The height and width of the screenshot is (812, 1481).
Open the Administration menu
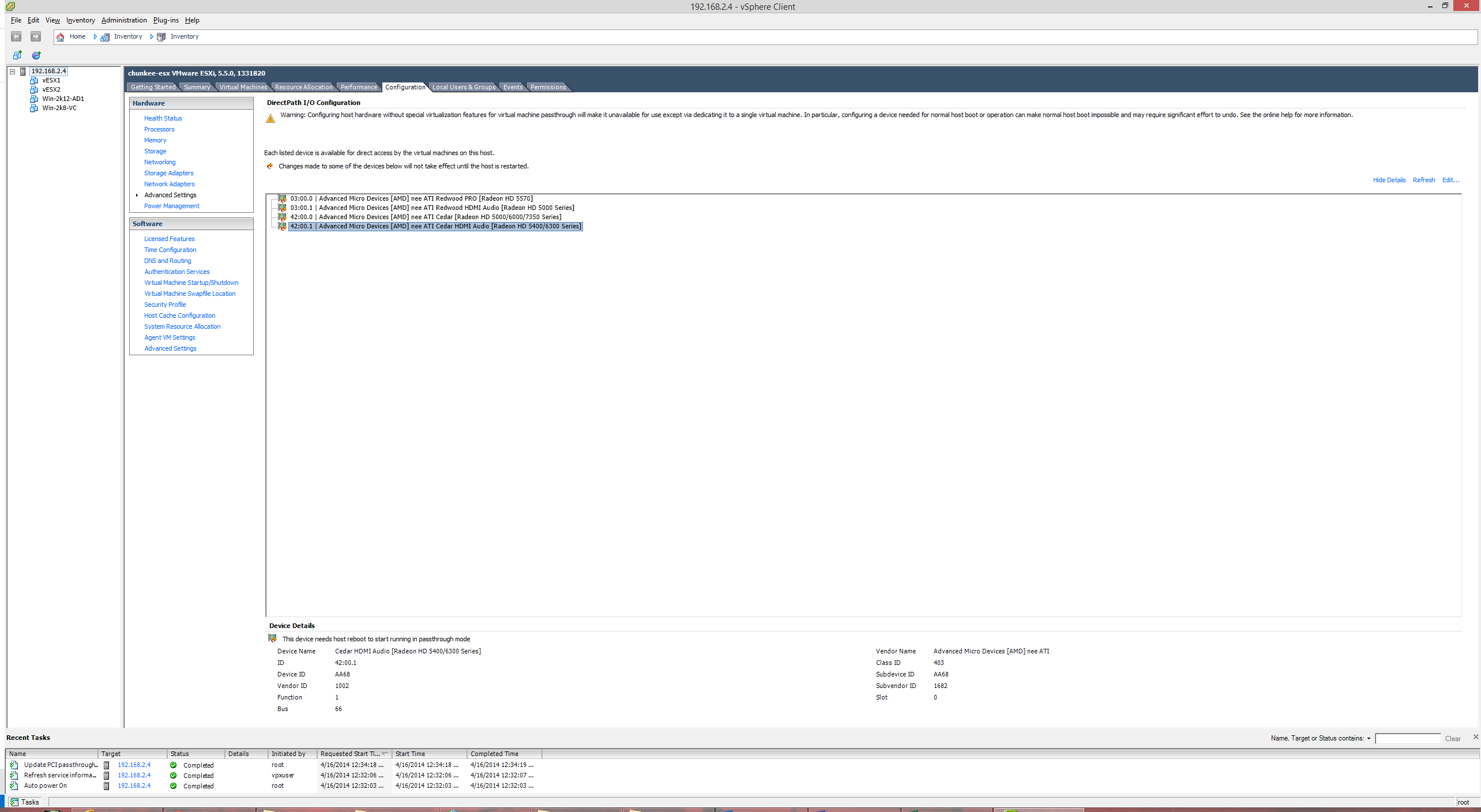pyautogui.click(x=124, y=20)
